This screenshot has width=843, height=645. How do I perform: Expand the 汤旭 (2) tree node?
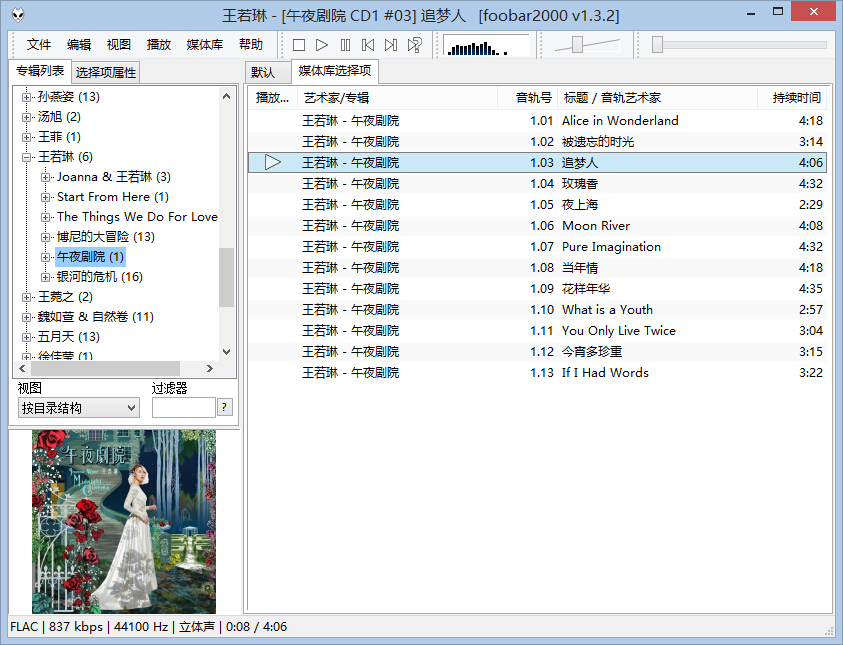click(26, 117)
